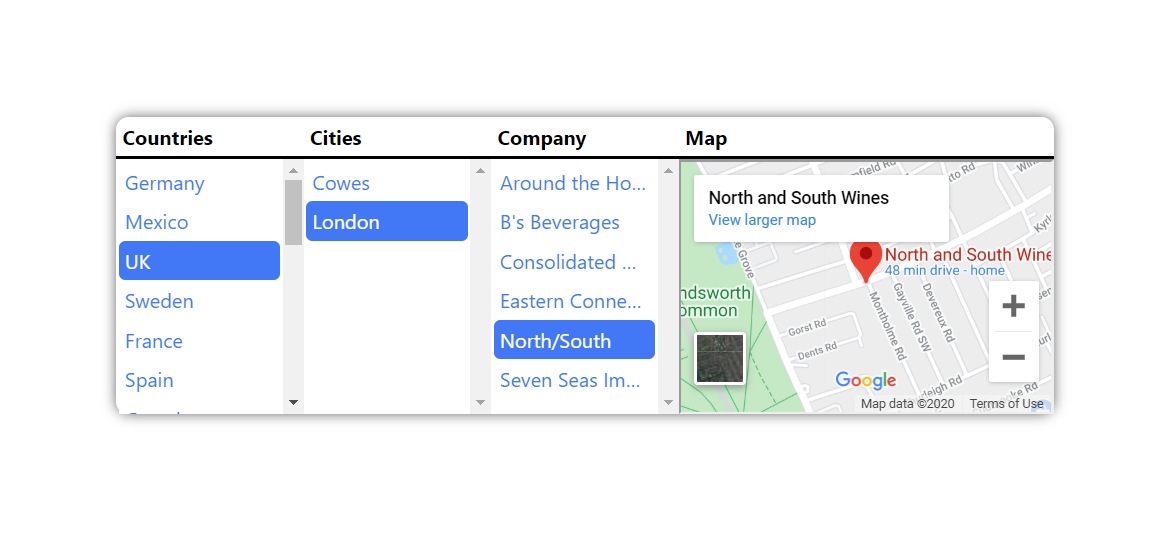Pick France in countries column
1160x552 pixels.
(154, 341)
